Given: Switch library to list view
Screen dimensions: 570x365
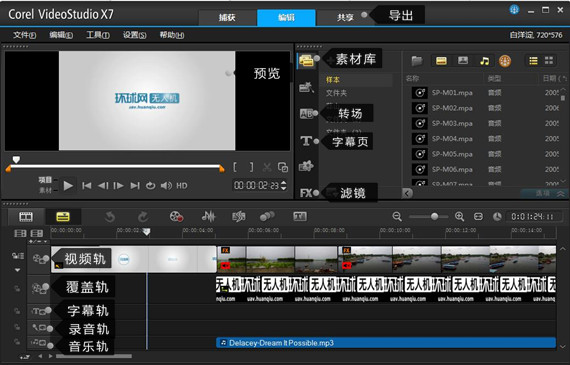Looking at the screenshot, I should [533, 61].
